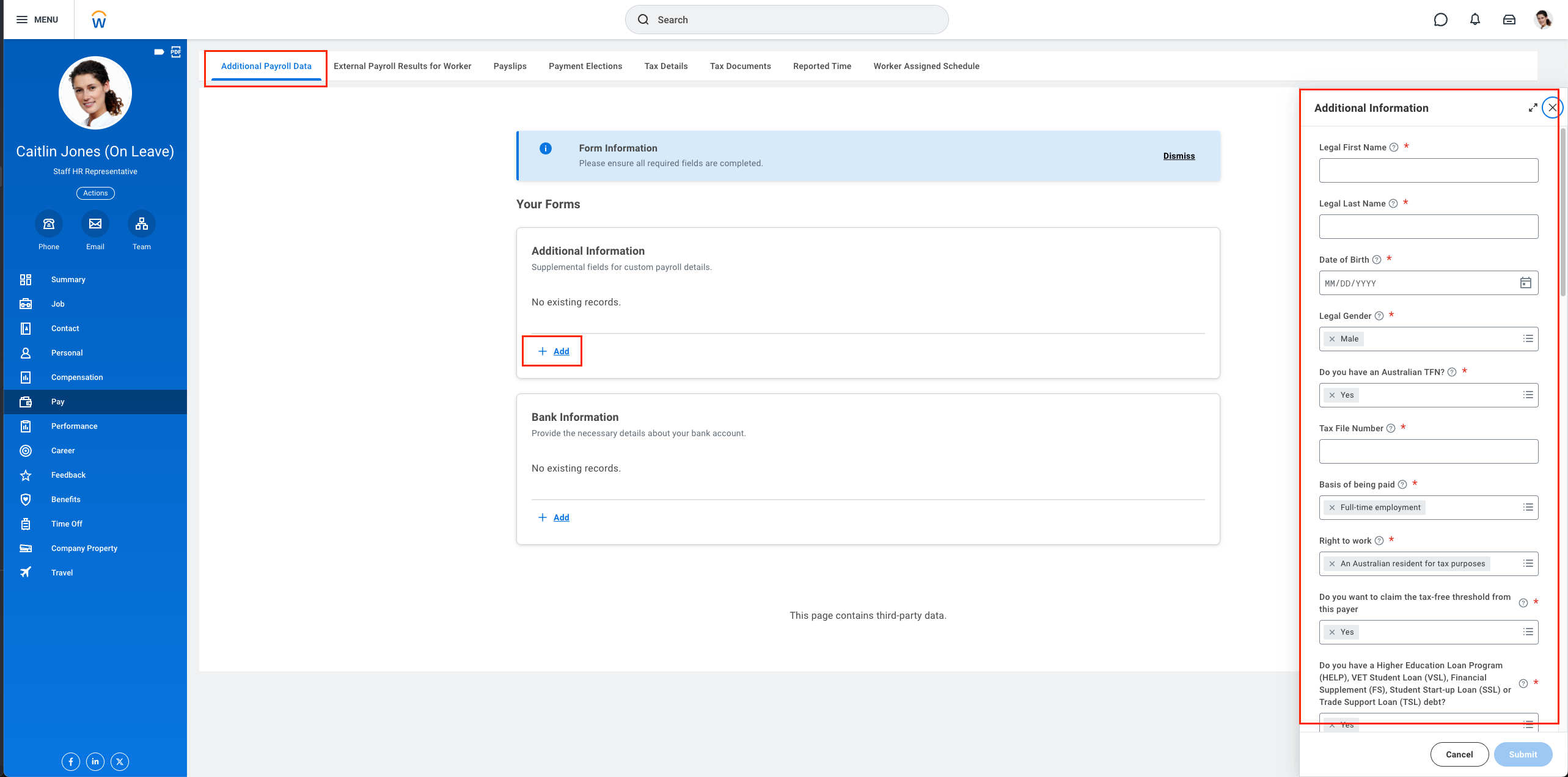Screen dimensions: 1568x777
Task: Close the Additional Information panel
Action: (x=1552, y=108)
